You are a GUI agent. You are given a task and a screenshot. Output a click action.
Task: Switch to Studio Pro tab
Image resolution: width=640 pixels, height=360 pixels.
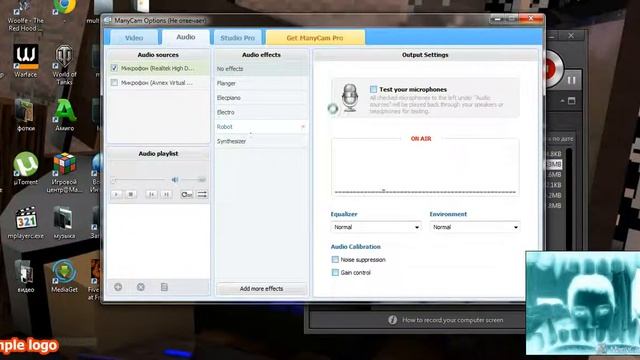[238, 38]
